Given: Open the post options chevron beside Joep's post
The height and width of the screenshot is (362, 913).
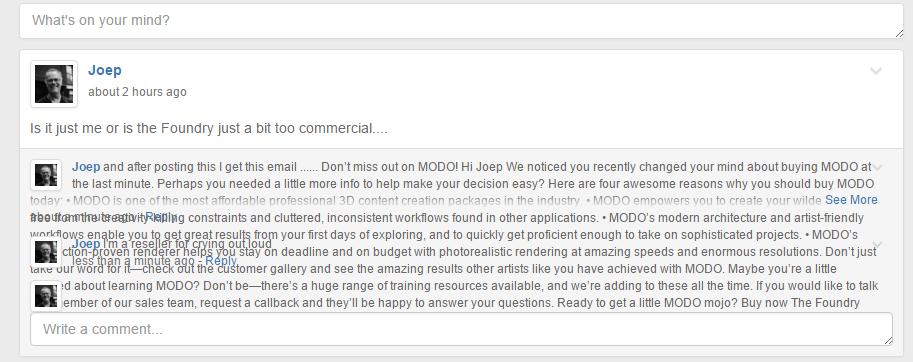Looking at the screenshot, I should 876,71.
